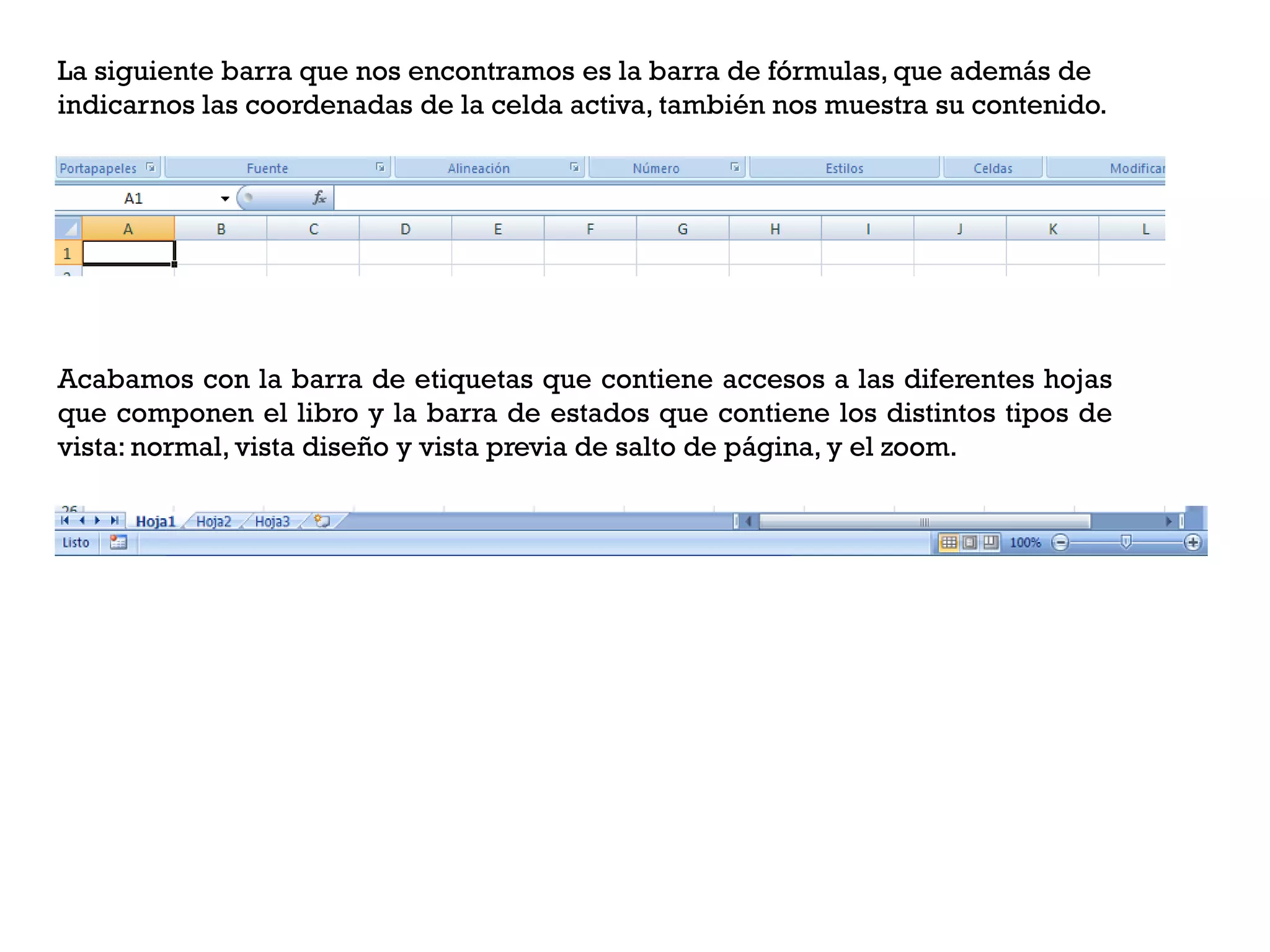Image resolution: width=1270 pixels, height=952 pixels.
Task: Open the Fuente dialog launcher
Action: [x=380, y=167]
